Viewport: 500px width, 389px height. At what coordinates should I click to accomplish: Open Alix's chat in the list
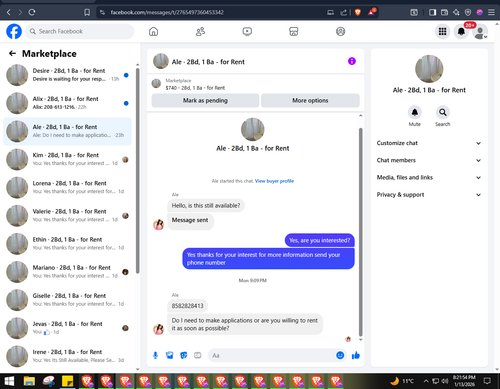point(67,103)
